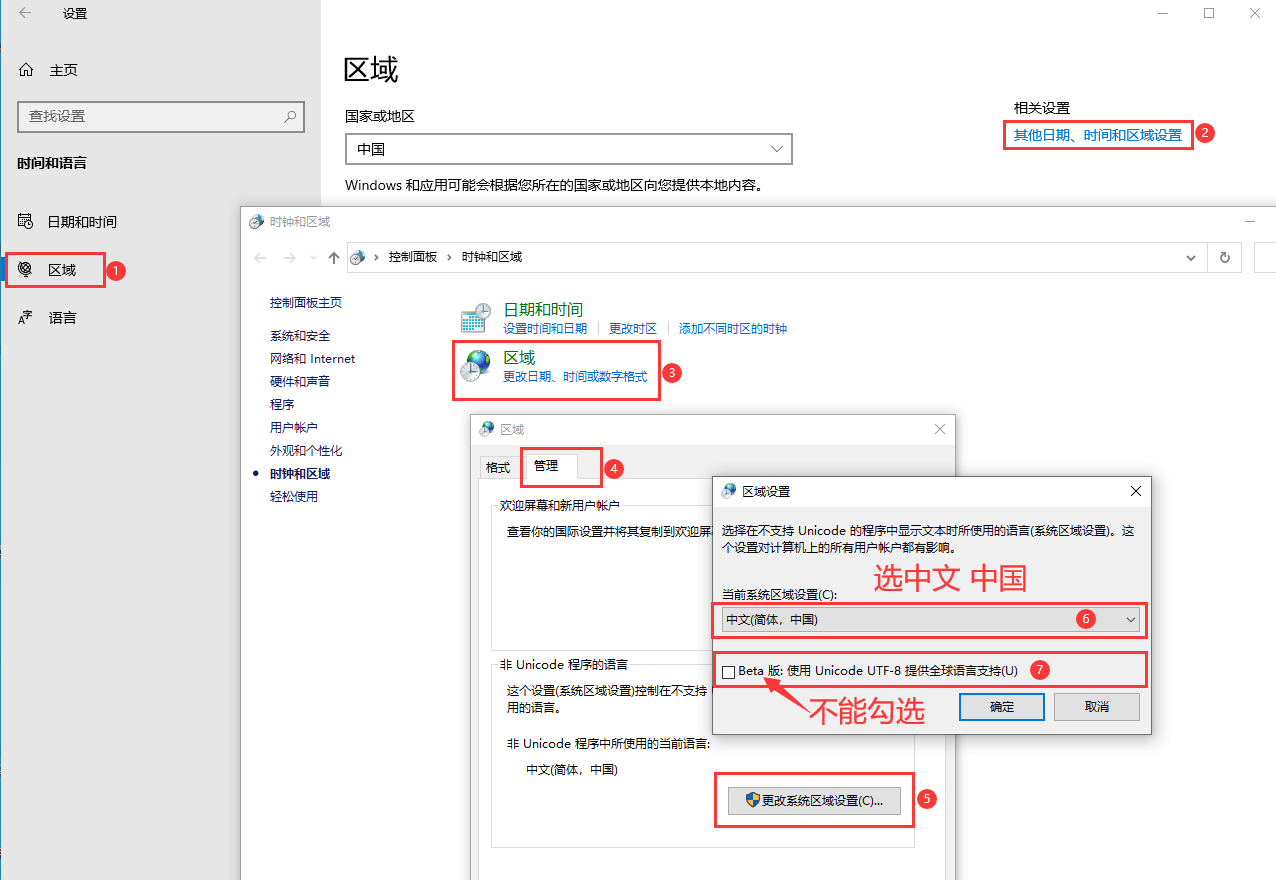Open the current system locale dropdown
1276x880 pixels.
click(1130, 620)
